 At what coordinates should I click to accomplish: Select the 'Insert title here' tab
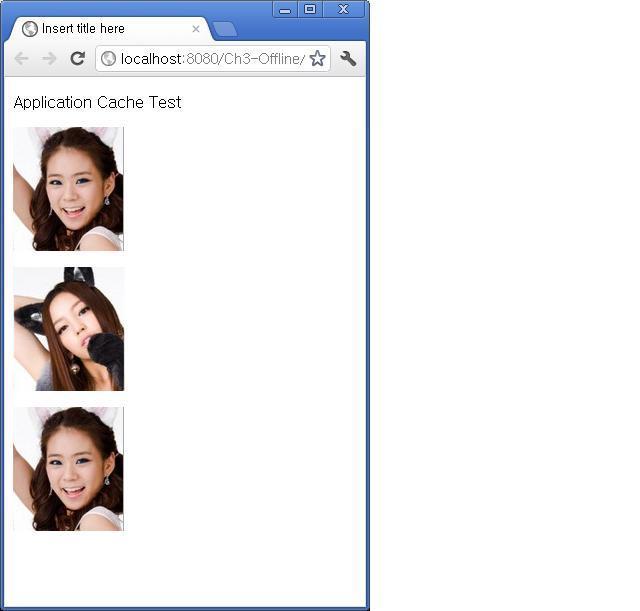click(110, 29)
